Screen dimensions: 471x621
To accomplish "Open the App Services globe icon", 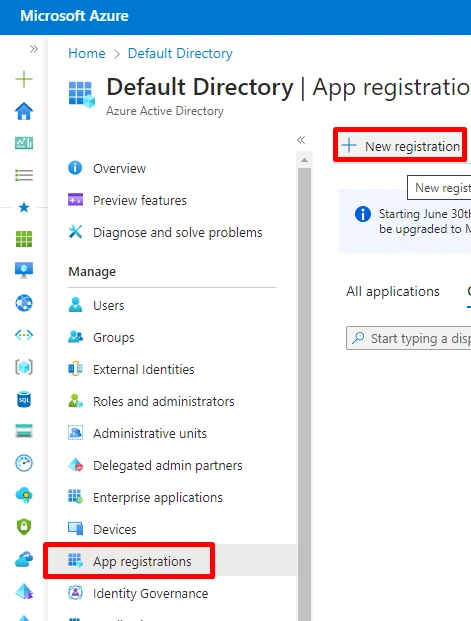I will (24, 303).
